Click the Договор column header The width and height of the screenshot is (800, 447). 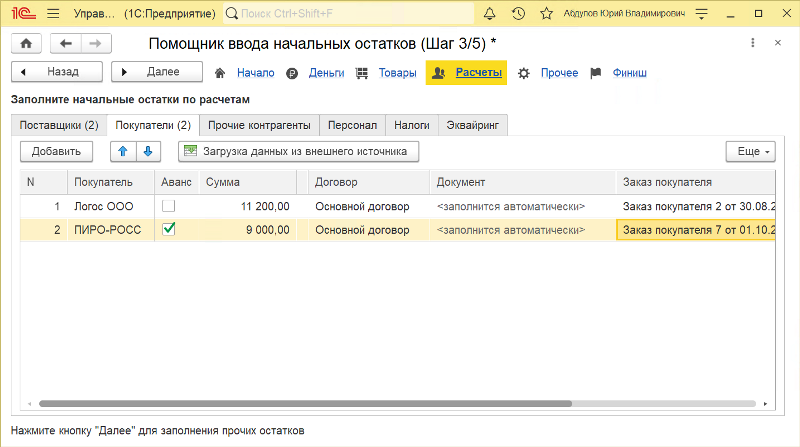pyautogui.click(x=368, y=182)
